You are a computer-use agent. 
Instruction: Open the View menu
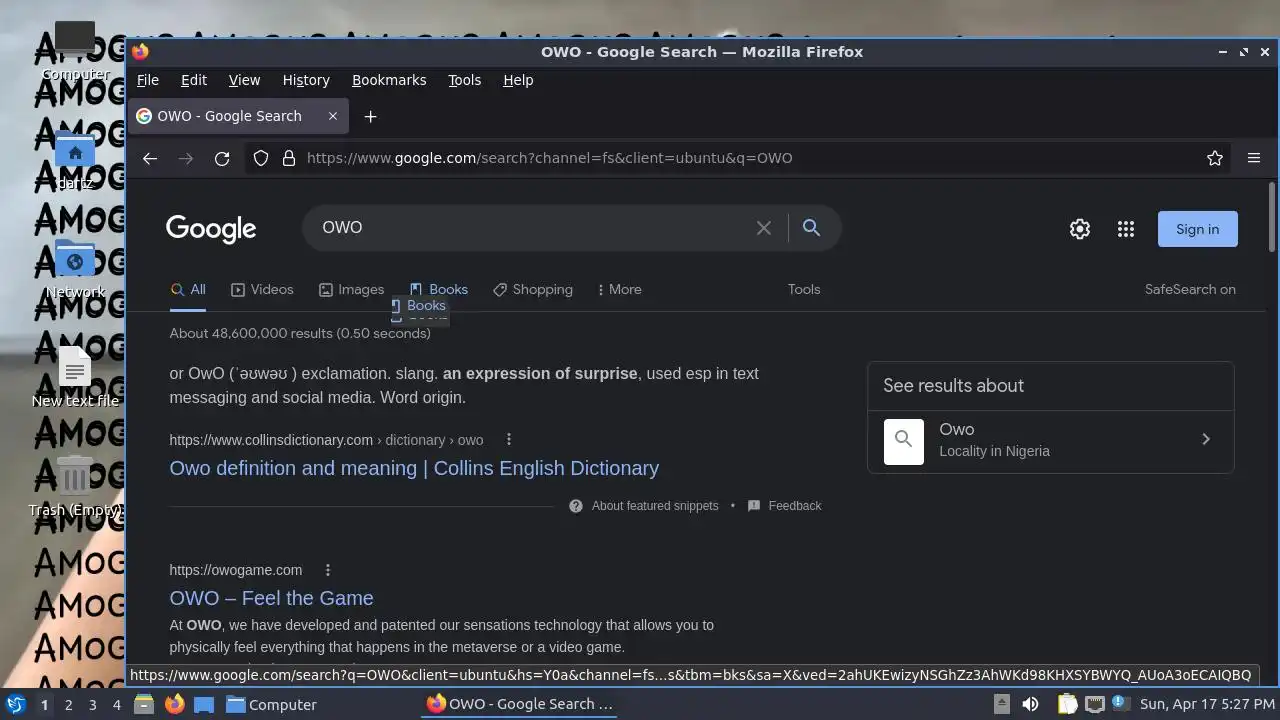(x=244, y=80)
